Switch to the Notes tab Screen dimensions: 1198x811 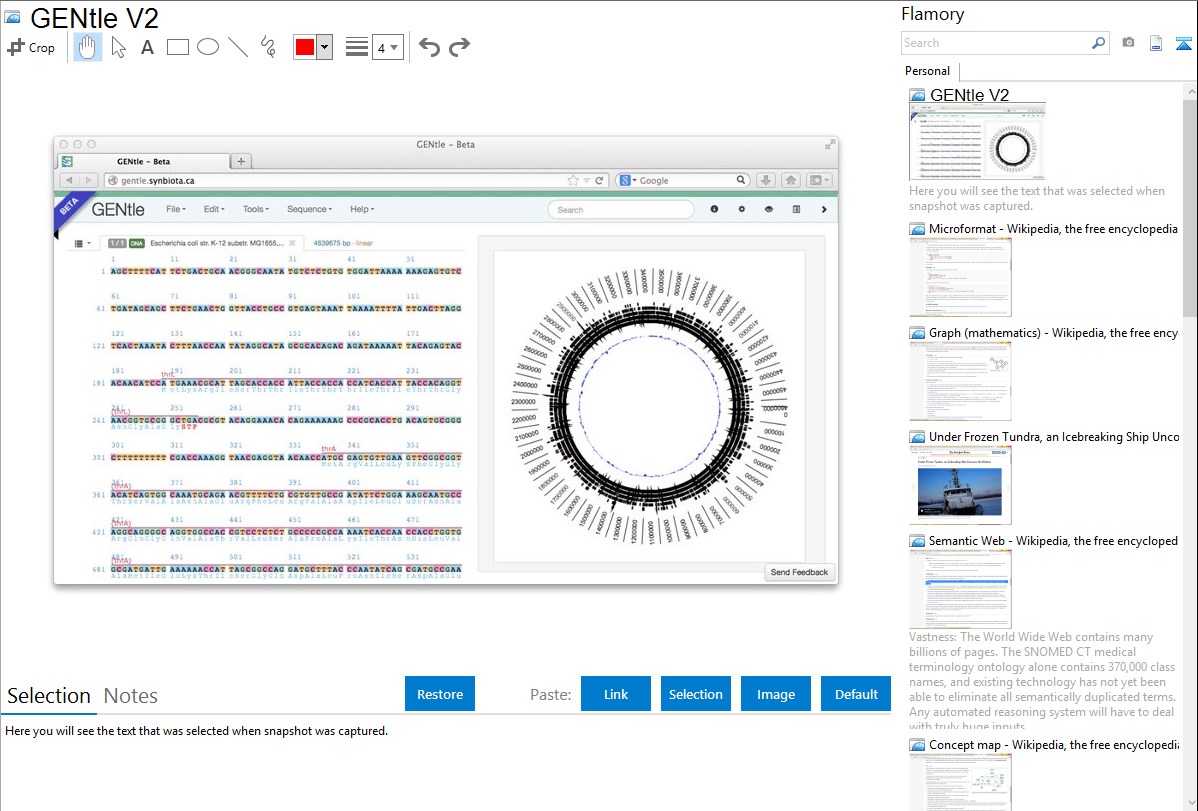131,696
